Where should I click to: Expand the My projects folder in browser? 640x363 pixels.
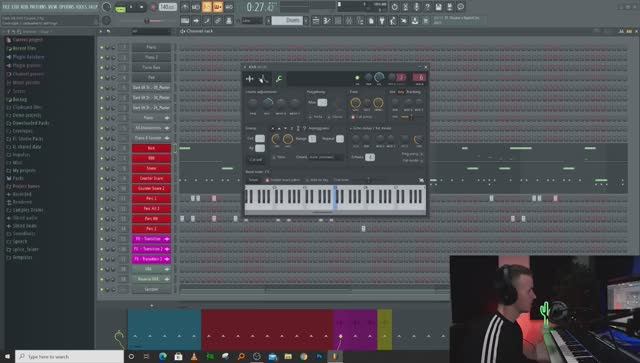coord(24,170)
